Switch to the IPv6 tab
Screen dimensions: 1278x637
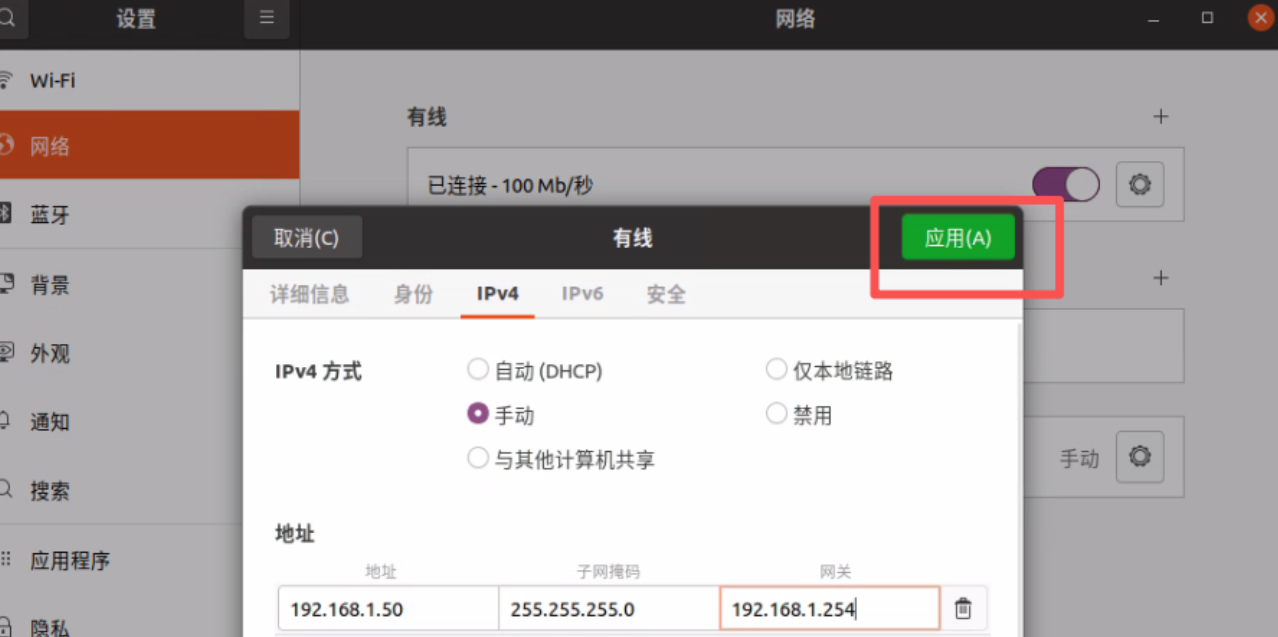[x=582, y=294]
